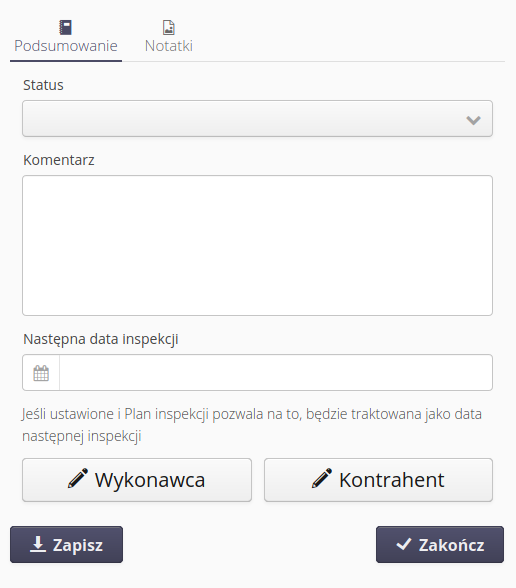Open the calendar date picker icon
Image resolution: width=516 pixels, height=588 pixels.
tap(41, 373)
